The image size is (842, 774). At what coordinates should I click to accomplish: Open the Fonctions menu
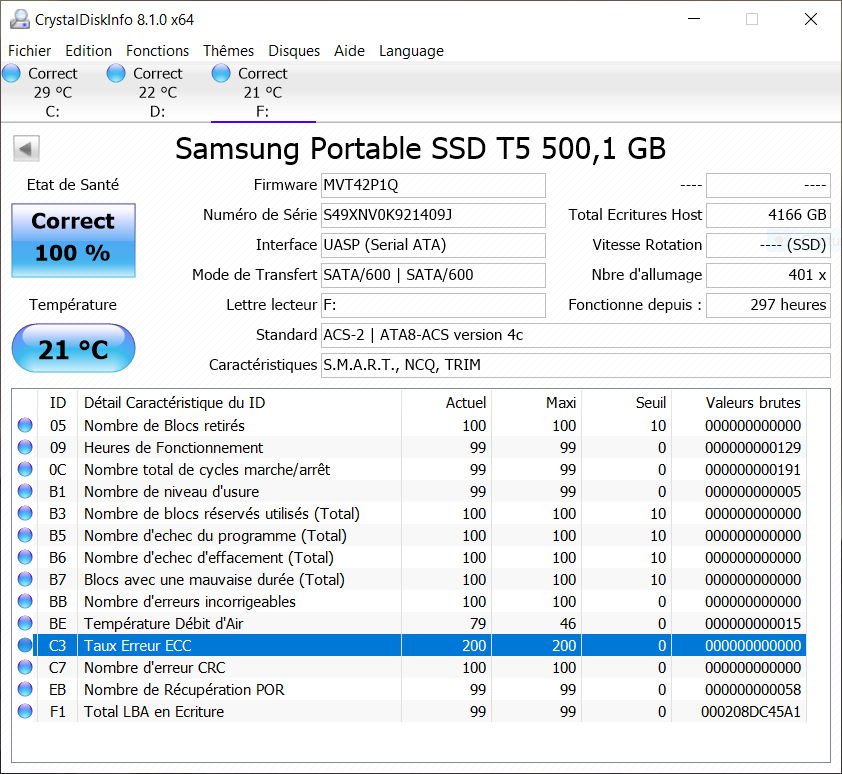[157, 51]
